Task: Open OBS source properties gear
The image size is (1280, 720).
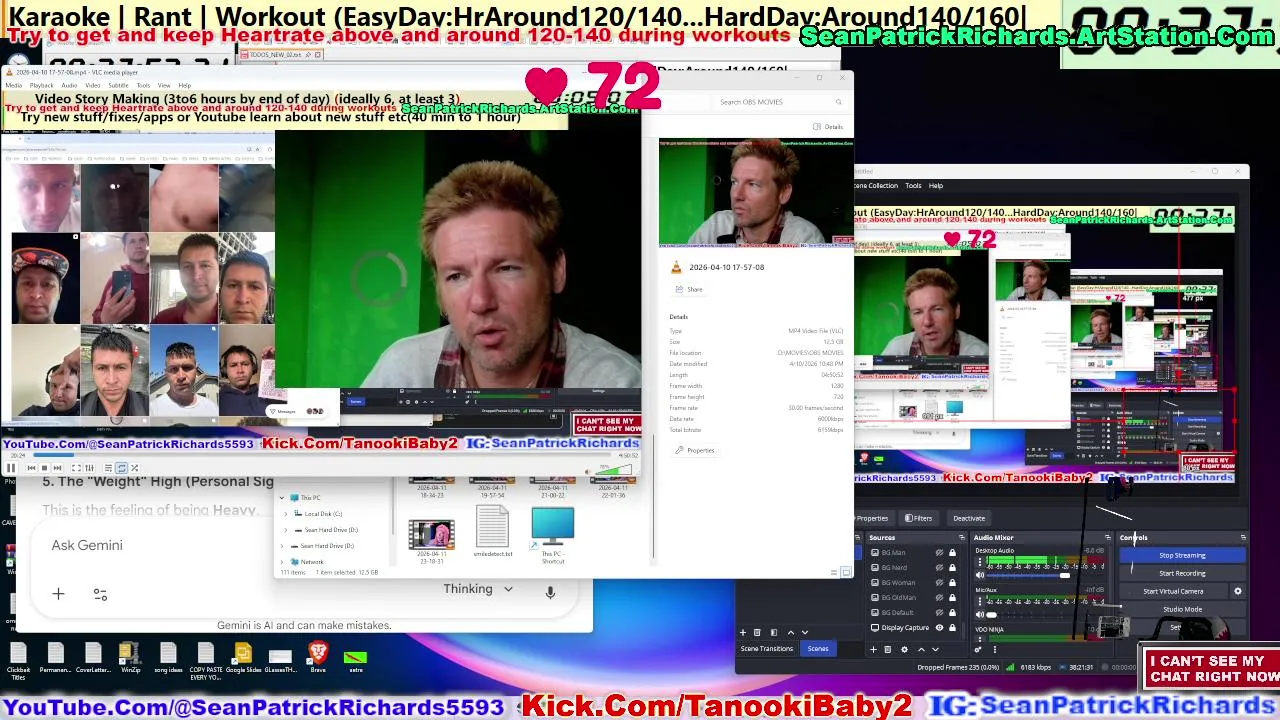Action: [904, 649]
